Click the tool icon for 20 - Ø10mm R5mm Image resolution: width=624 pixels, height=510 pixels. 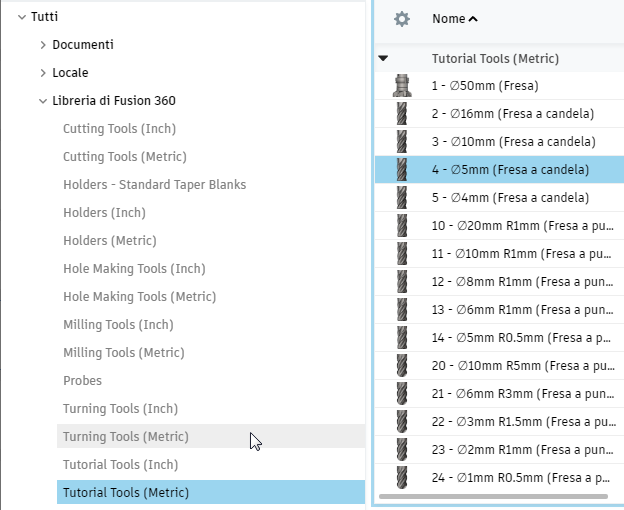pos(402,366)
